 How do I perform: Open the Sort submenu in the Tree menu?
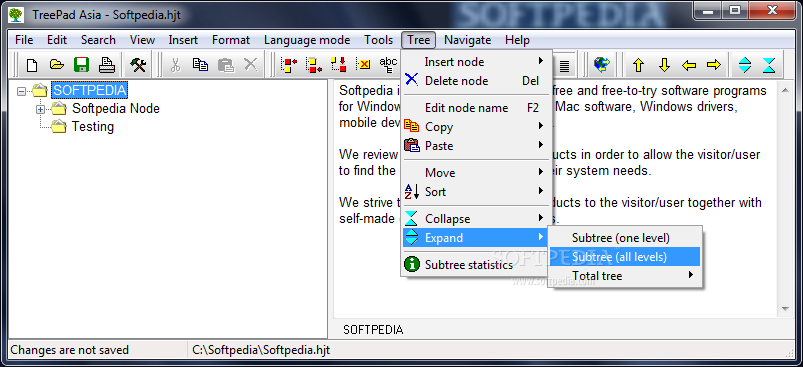[x=476, y=192]
